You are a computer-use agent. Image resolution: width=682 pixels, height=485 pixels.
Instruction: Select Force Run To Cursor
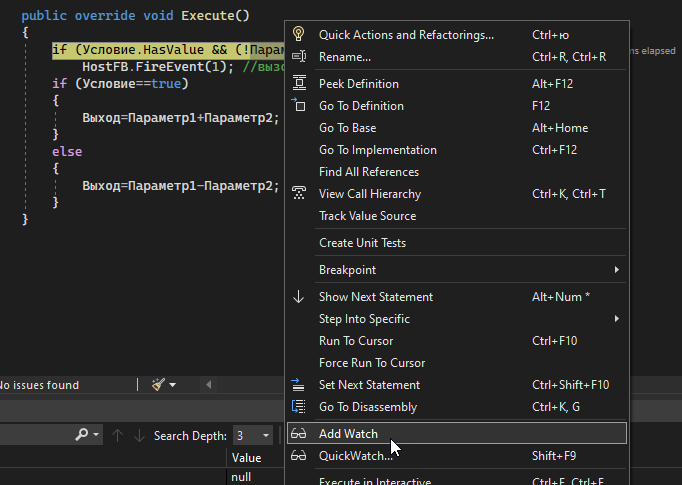(457, 363)
